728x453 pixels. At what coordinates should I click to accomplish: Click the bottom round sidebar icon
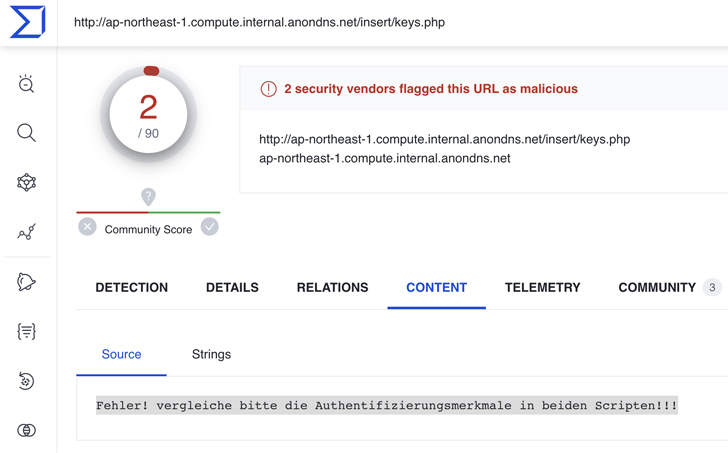pos(27,430)
